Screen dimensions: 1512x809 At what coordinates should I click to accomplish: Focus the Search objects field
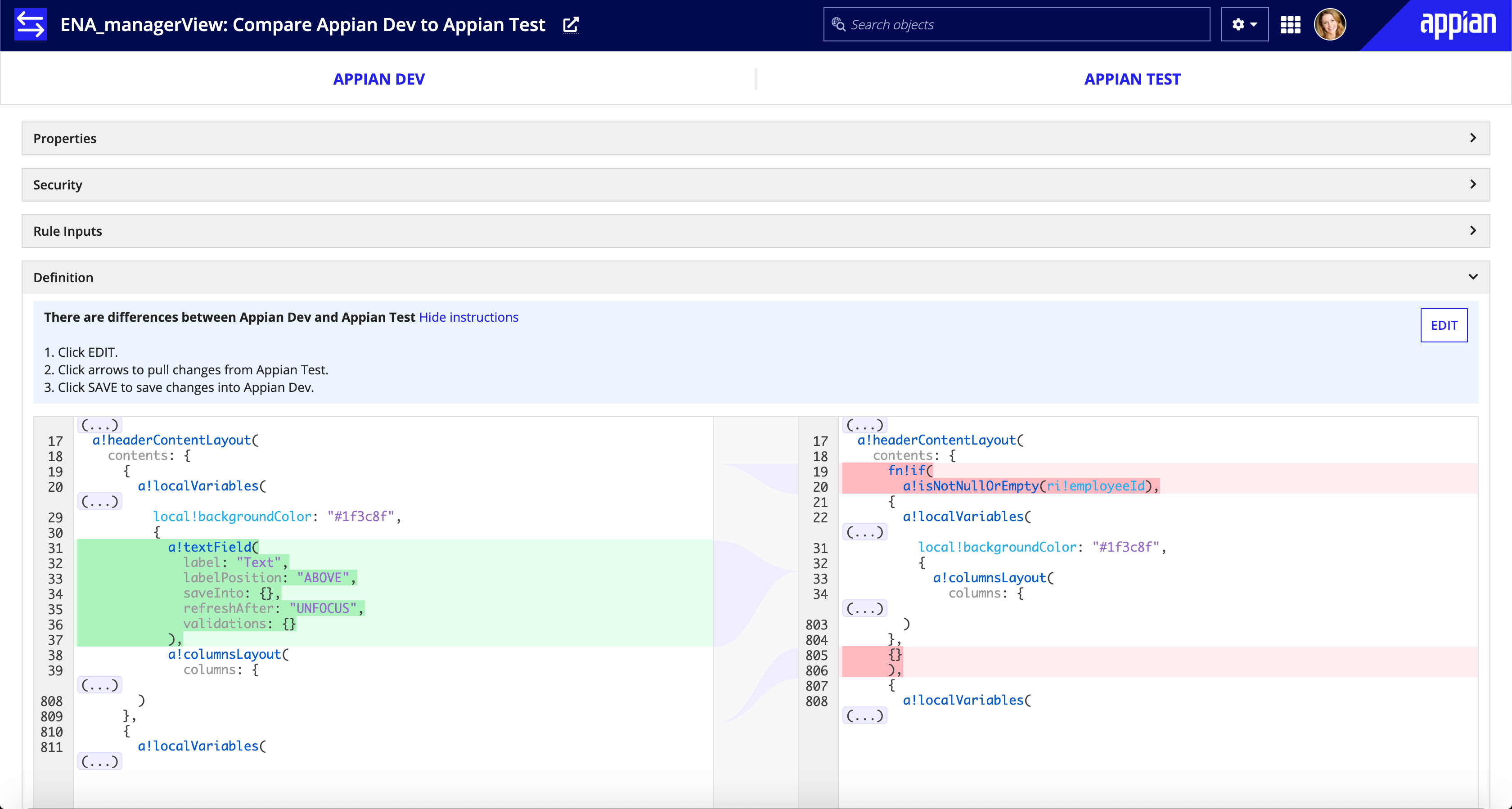click(1017, 25)
